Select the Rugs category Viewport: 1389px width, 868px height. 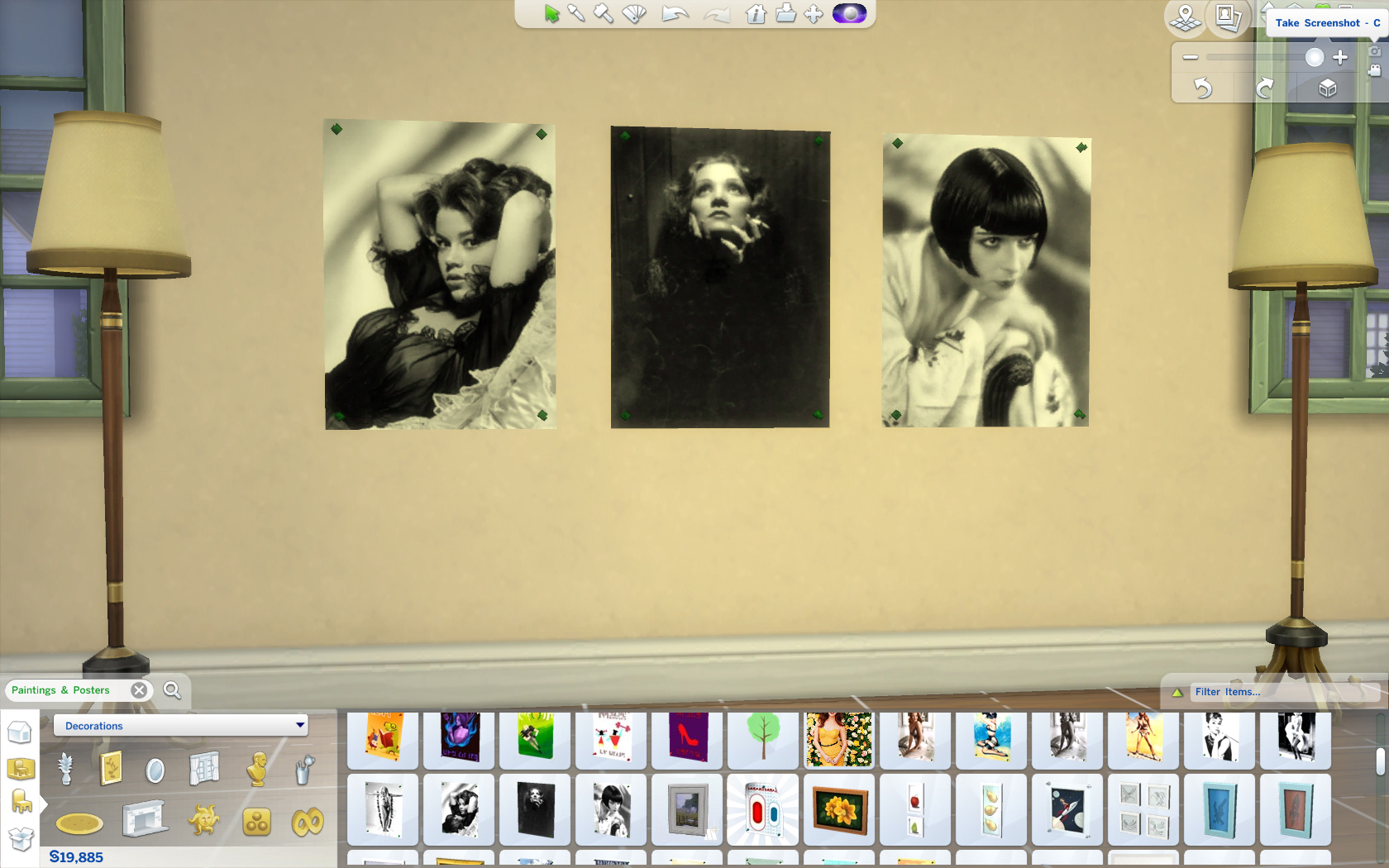click(x=79, y=823)
